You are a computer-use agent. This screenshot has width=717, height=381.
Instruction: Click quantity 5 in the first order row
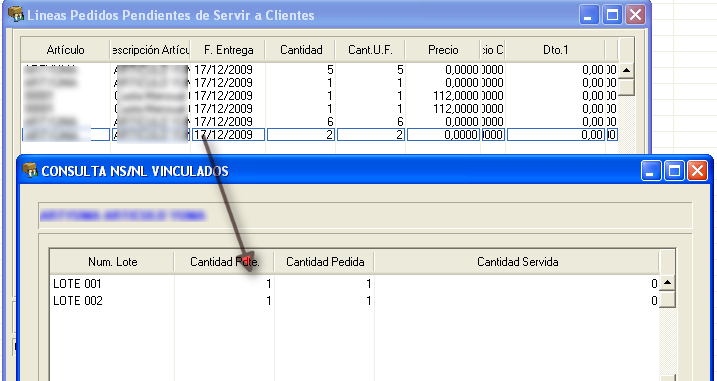tap(300, 70)
